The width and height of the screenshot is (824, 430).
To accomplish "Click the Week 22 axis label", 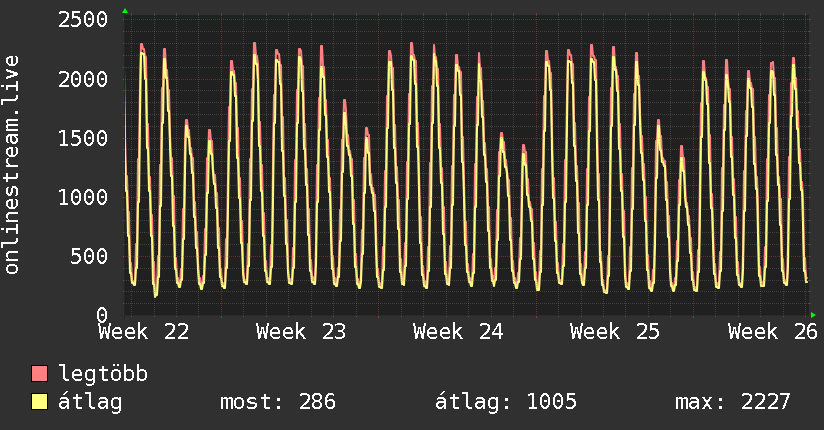I will click(x=143, y=332).
